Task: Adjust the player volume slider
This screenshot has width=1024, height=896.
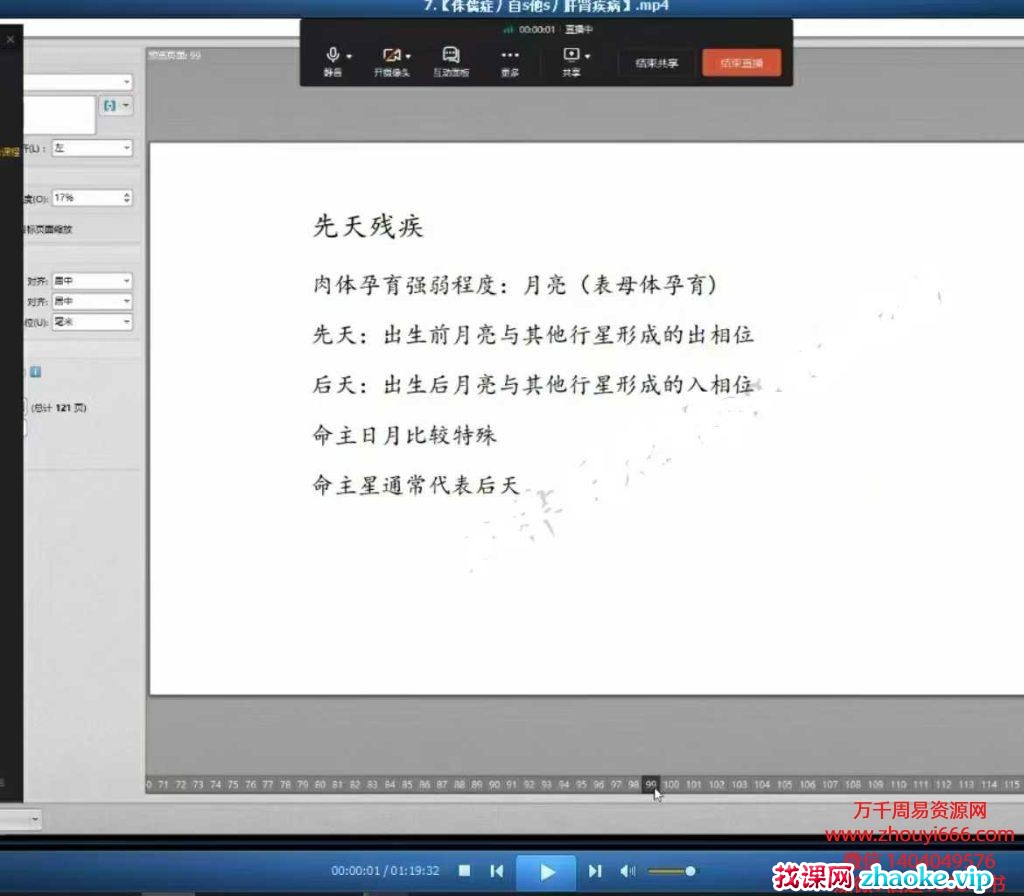Action: click(x=671, y=871)
